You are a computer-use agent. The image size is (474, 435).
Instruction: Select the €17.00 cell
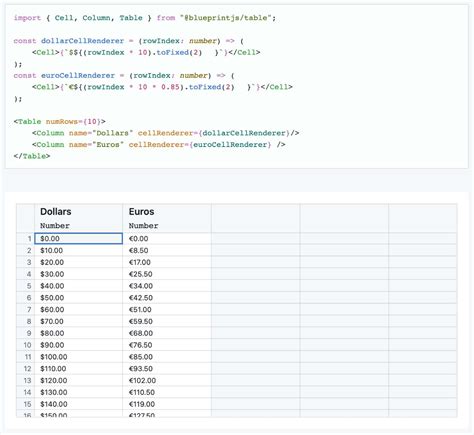click(167, 262)
